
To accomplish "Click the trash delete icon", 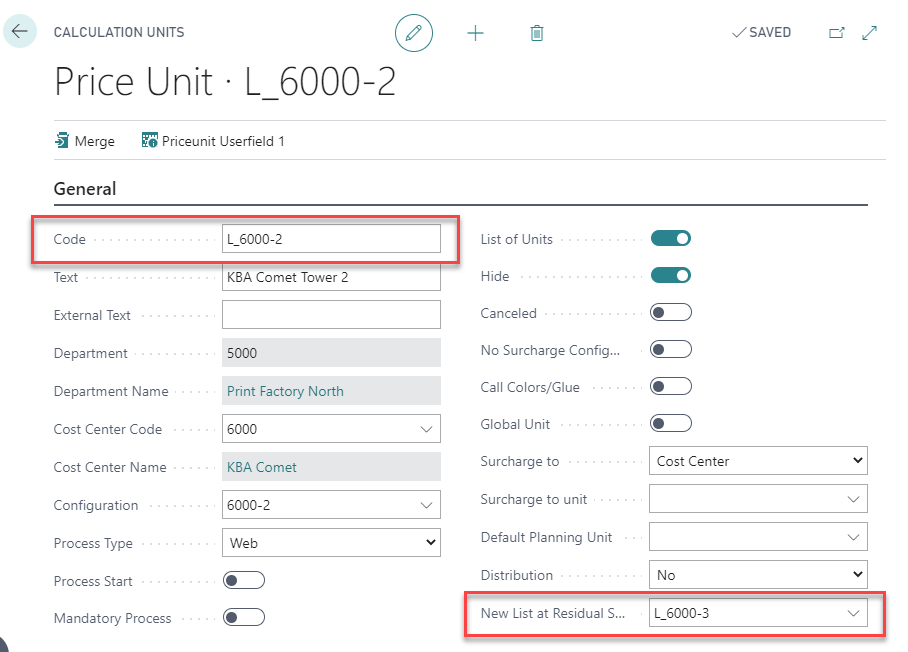I will [x=537, y=33].
